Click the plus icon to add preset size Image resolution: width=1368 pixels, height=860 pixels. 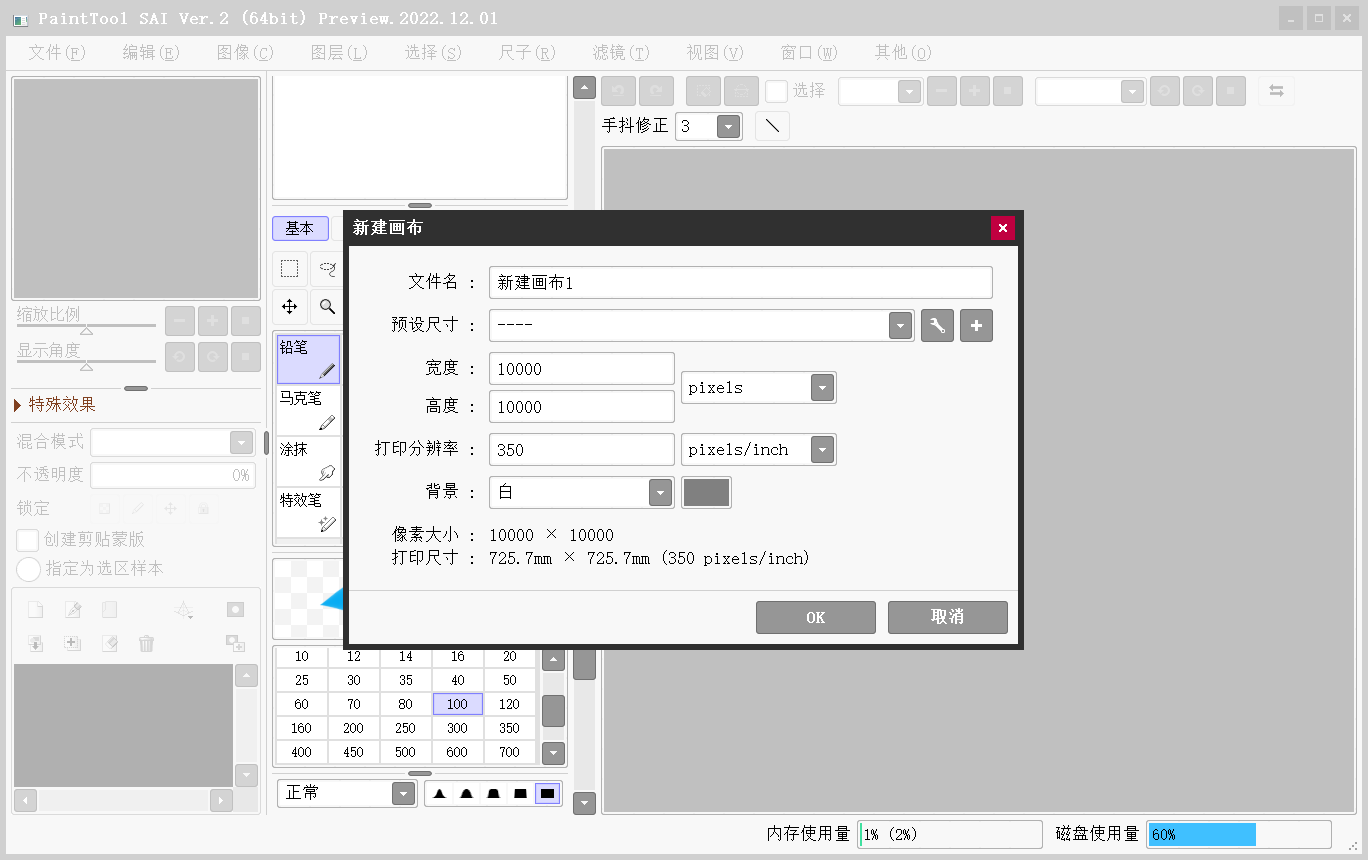pyautogui.click(x=976, y=326)
